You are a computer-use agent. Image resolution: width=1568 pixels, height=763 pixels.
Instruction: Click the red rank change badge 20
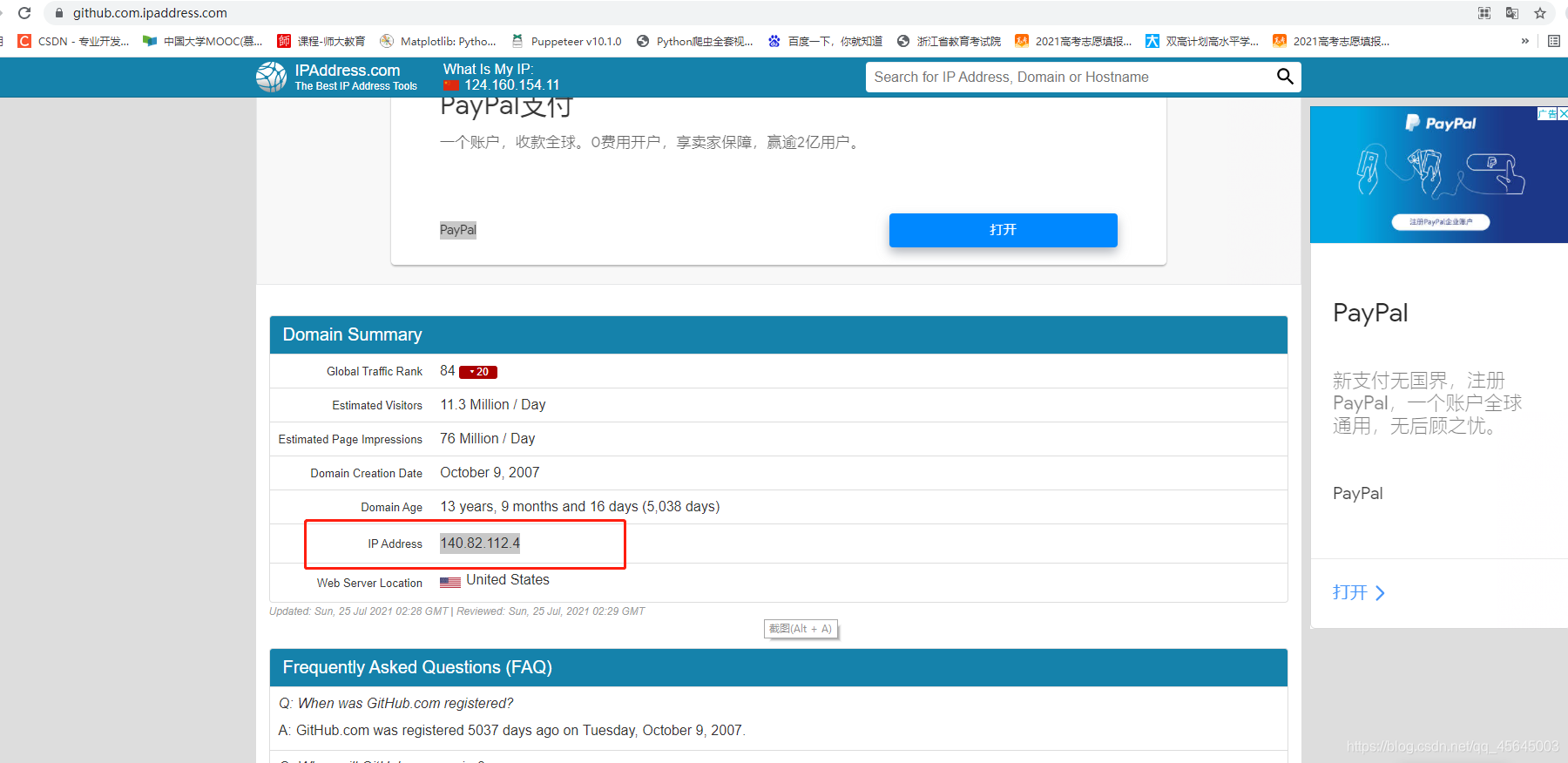(x=478, y=372)
